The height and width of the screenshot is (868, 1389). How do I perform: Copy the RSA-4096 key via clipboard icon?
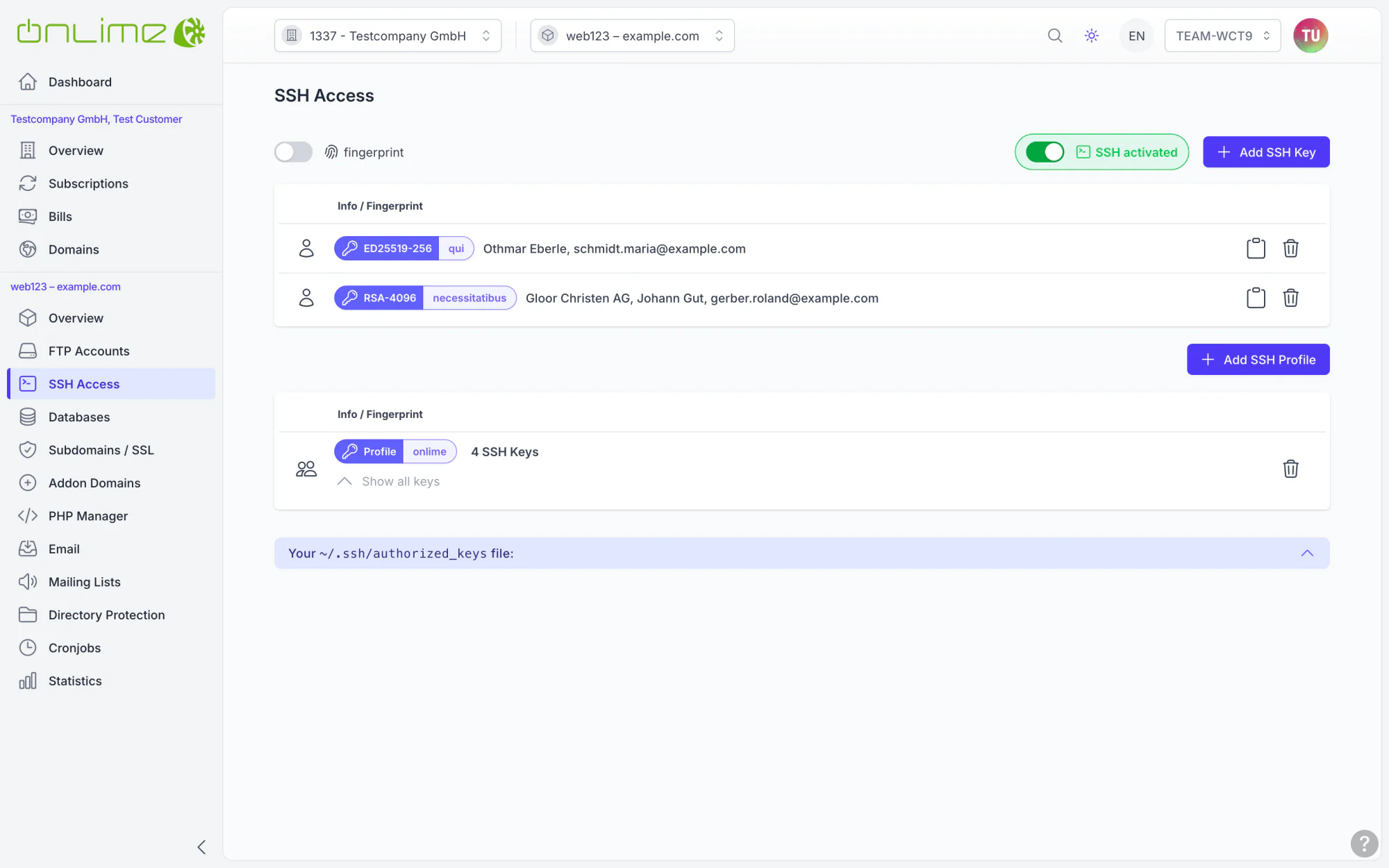(1256, 298)
